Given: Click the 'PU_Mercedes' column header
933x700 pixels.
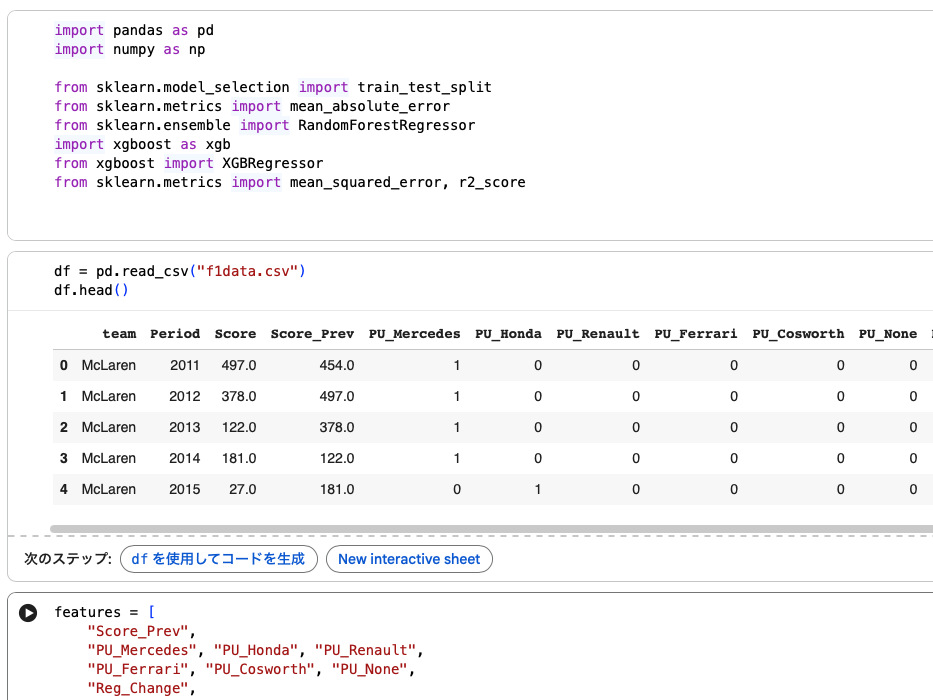Looking at the screenshot, I should (414, 334).
